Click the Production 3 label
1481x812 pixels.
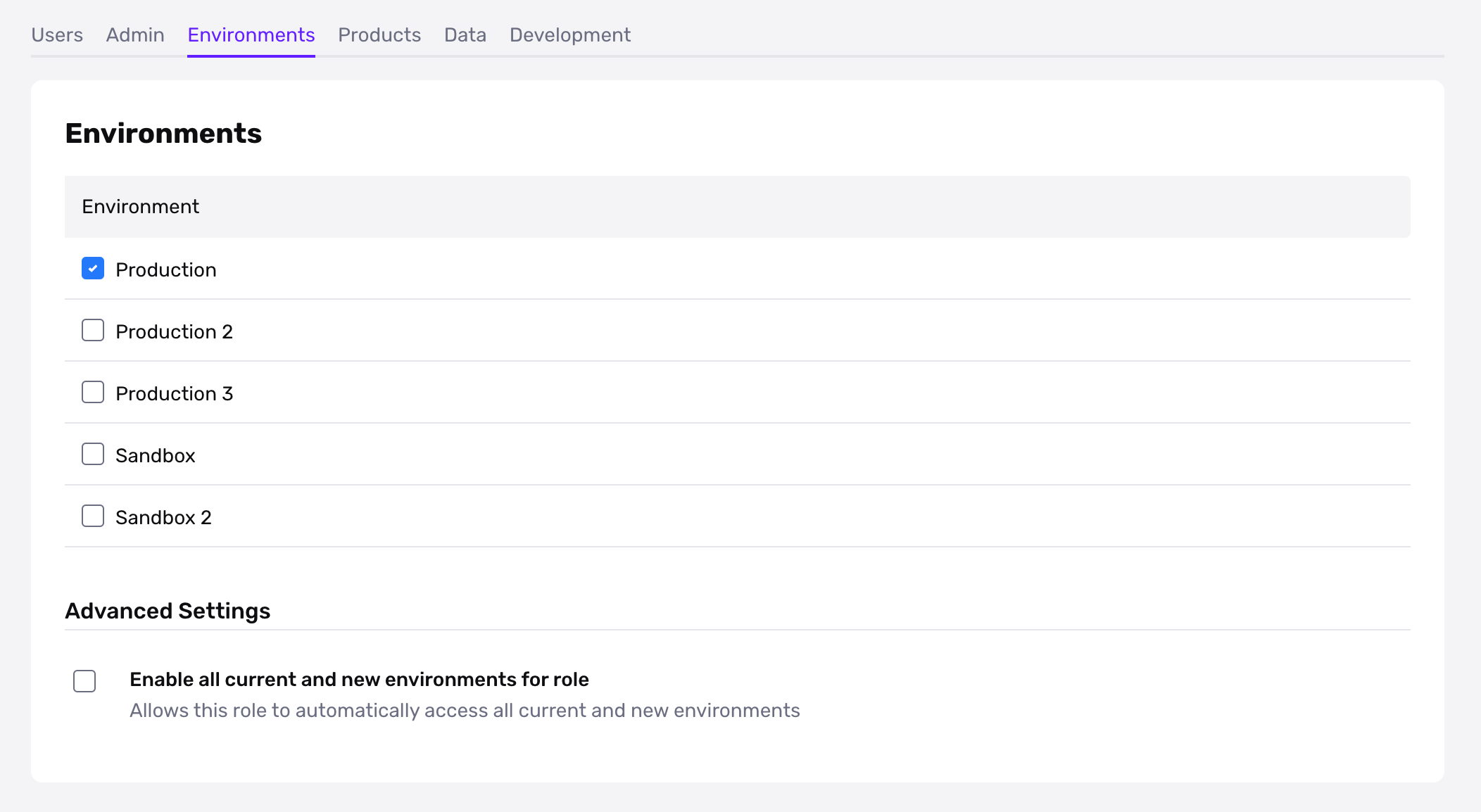[175, 394]
